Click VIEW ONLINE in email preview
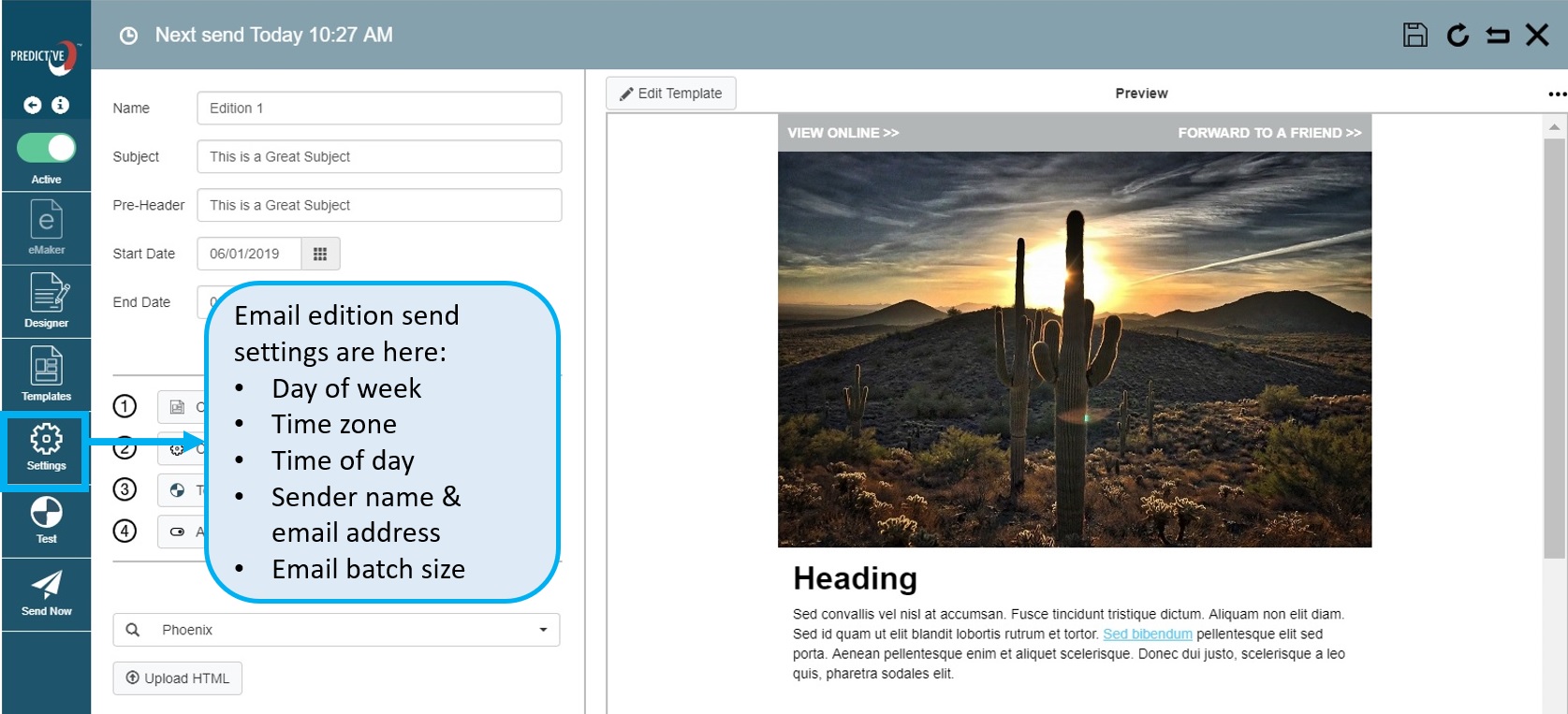The height and width of the screenshot is (714, 1568). 843,133
